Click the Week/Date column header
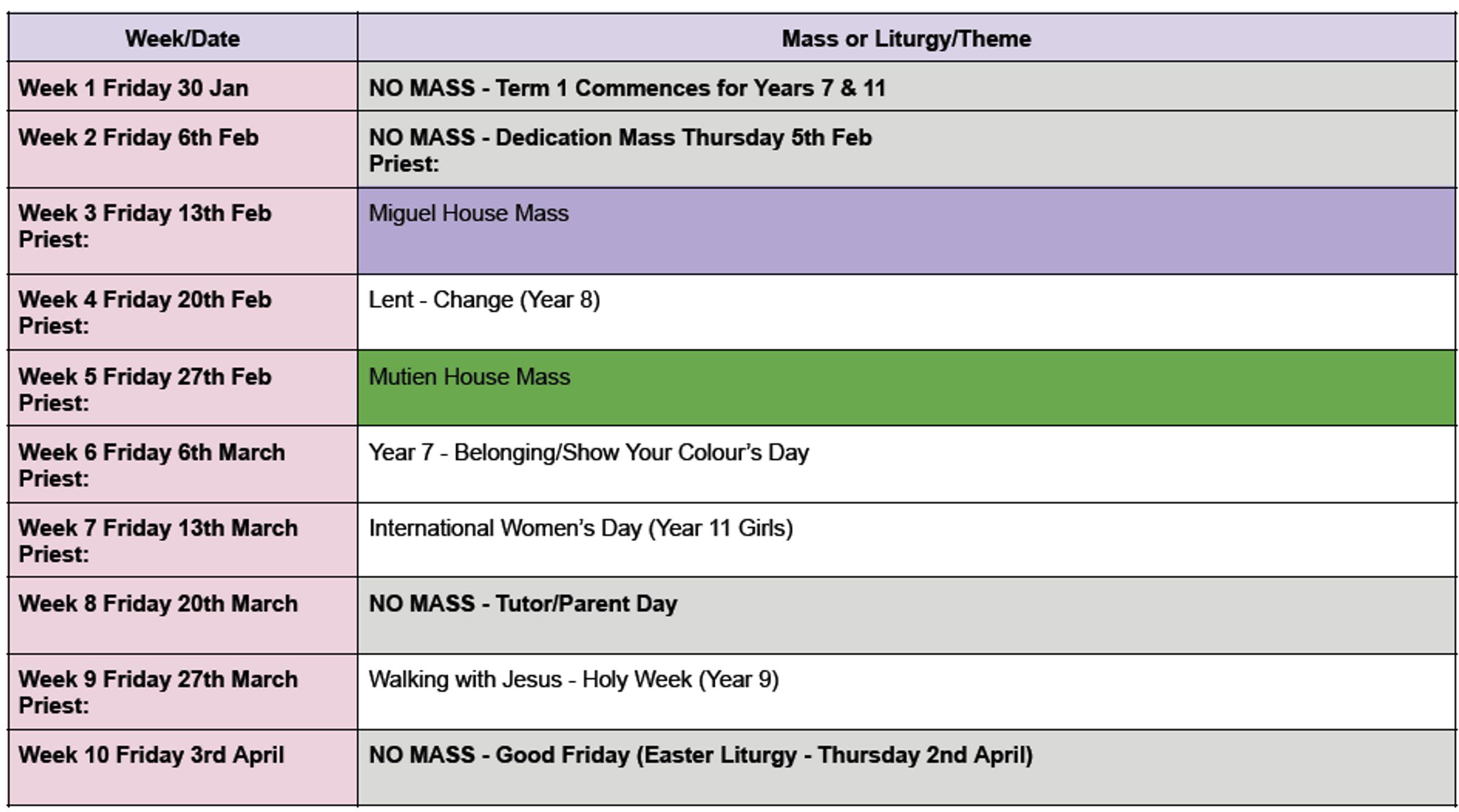This screenshot has height=812, width=1459. pyautogui.click(x=182, y=38)
